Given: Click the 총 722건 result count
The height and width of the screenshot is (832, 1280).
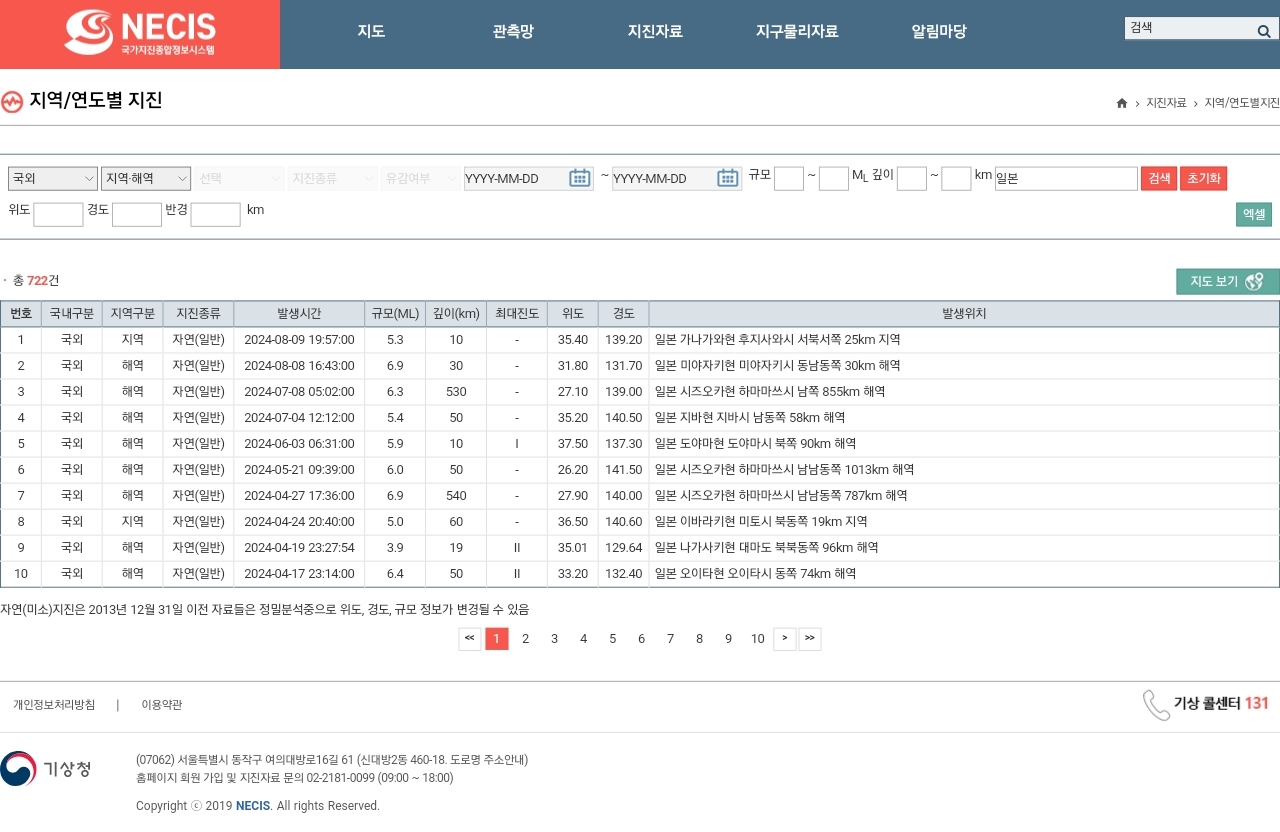Looking at the screenshot, I should (36, 281).
